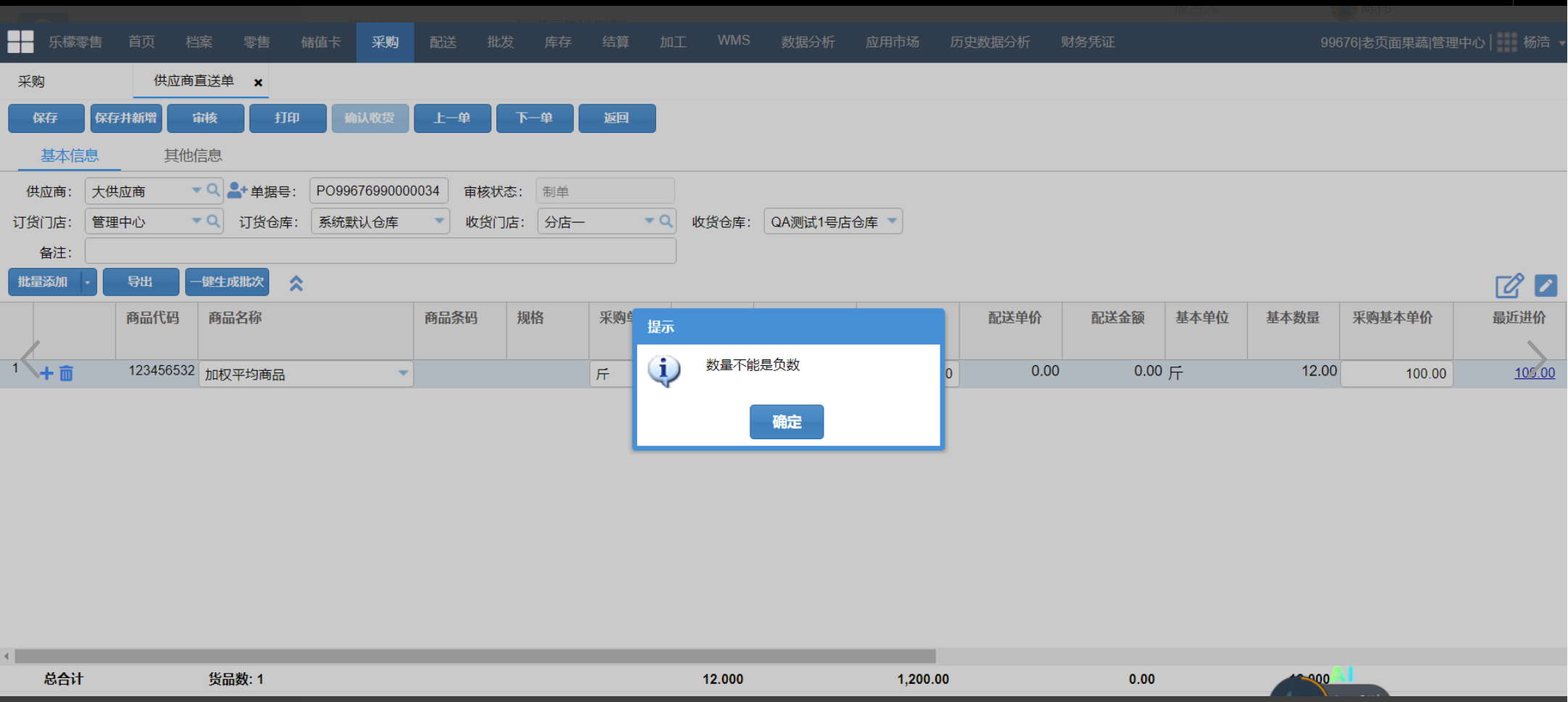The height and width of the screenshot is (702, 1568).
Task: Click the scrollbar left arrow
Action: coord(7,656)
